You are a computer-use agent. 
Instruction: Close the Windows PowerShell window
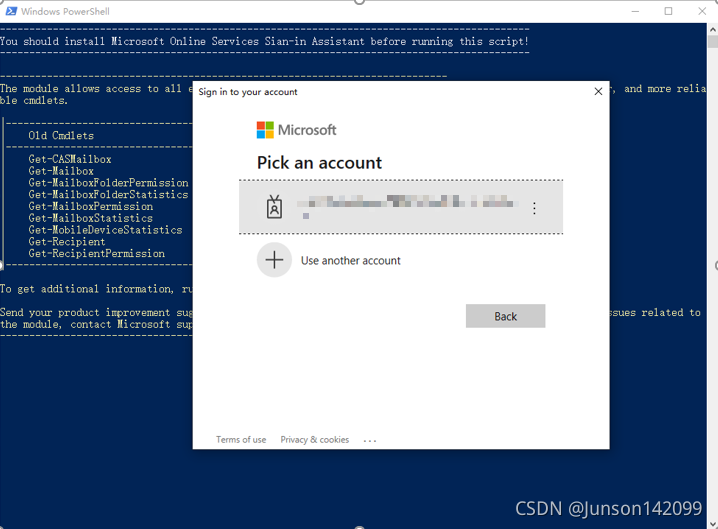pos(702,11)
